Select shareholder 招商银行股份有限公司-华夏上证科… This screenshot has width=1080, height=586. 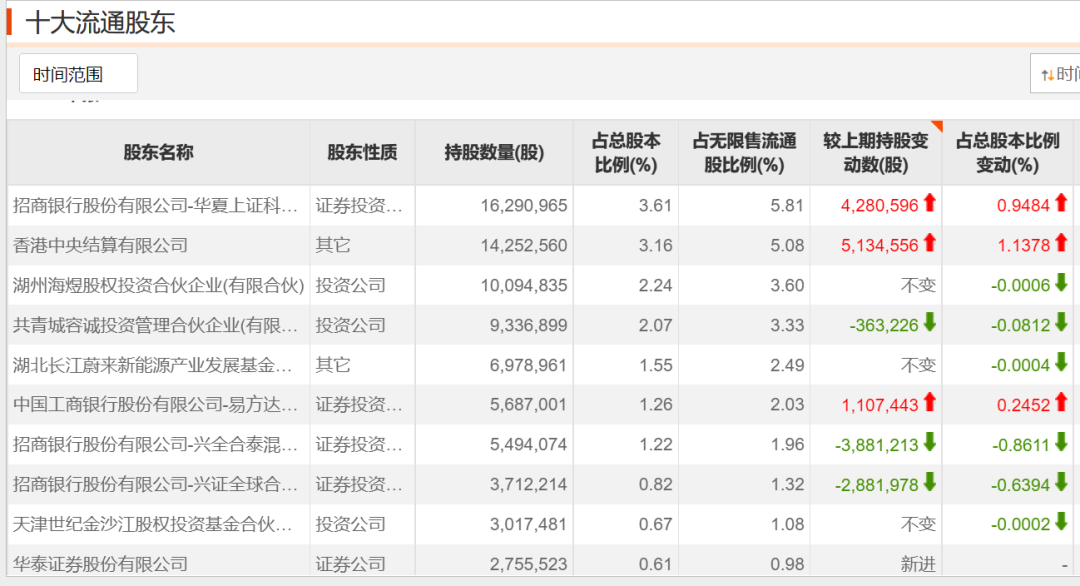pyautogui.click(x=155, y=205)
